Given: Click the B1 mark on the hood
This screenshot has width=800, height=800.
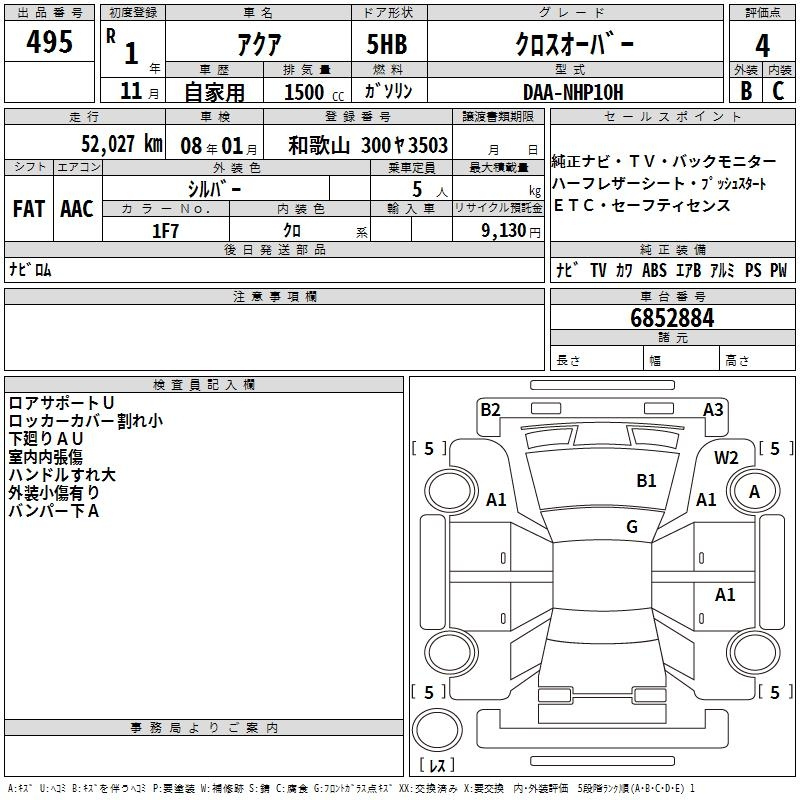Looking at the screenshot, I should click(646, 481).
